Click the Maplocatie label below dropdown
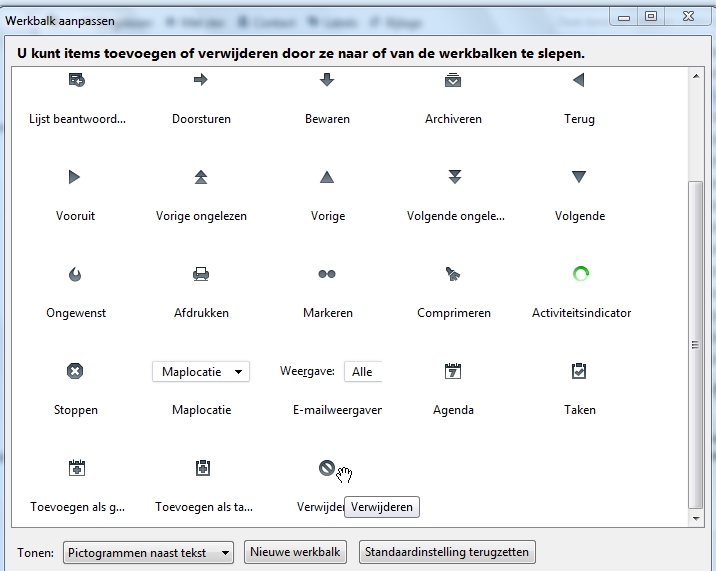 [x=201, y=410]
